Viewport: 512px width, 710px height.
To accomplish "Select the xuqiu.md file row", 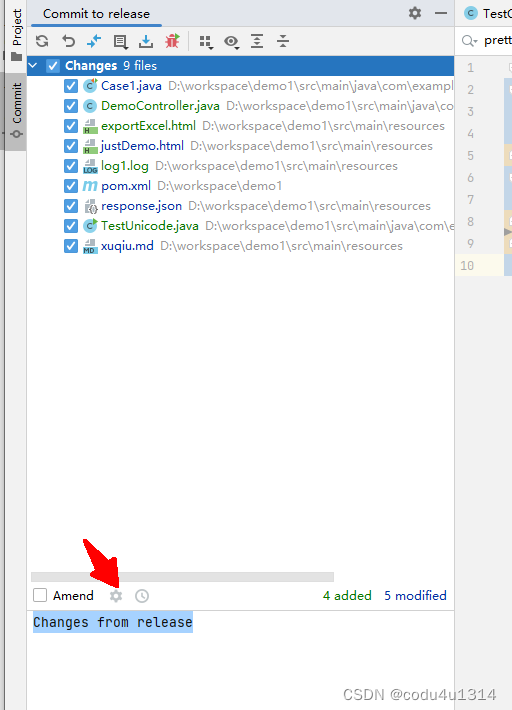I will [240, 246].
